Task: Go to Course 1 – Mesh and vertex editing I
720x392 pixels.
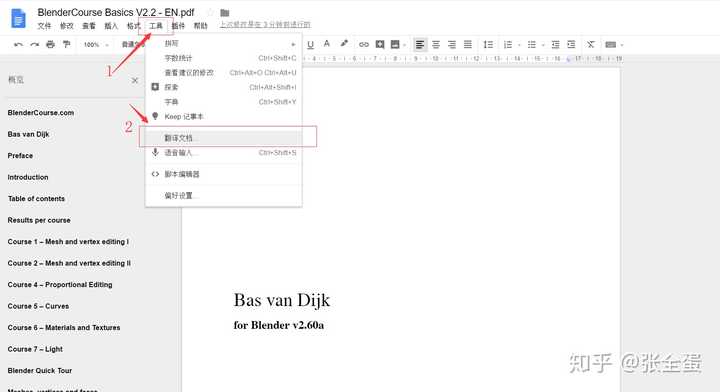Action: point(68,241)
